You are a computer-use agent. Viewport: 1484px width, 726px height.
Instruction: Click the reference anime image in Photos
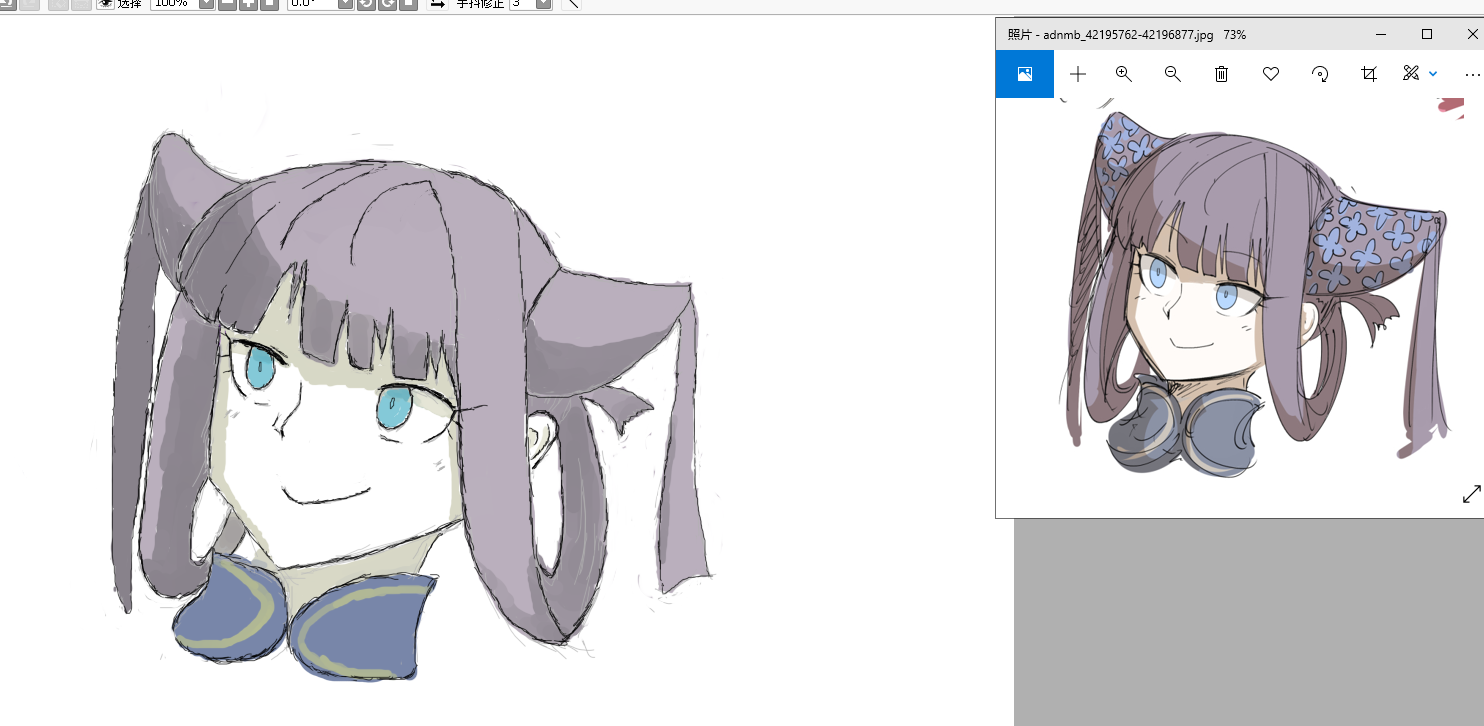pyautogui.click(x=1259, y=290)
